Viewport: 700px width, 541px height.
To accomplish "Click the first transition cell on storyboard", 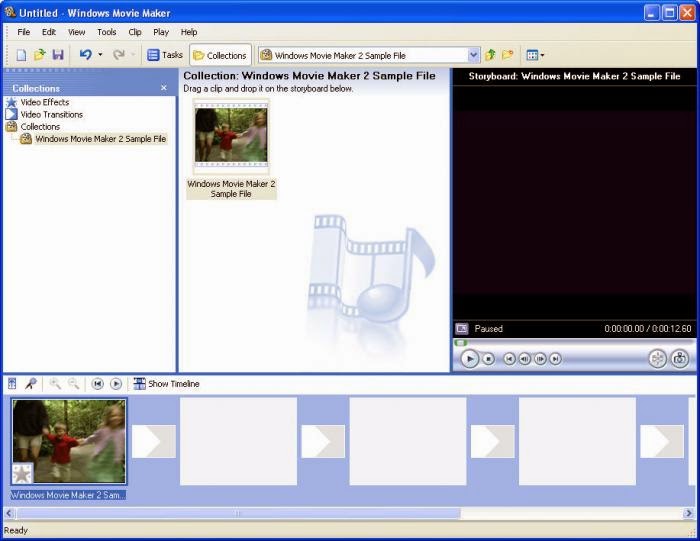I will pyautogui.click(x=154, y=441).
